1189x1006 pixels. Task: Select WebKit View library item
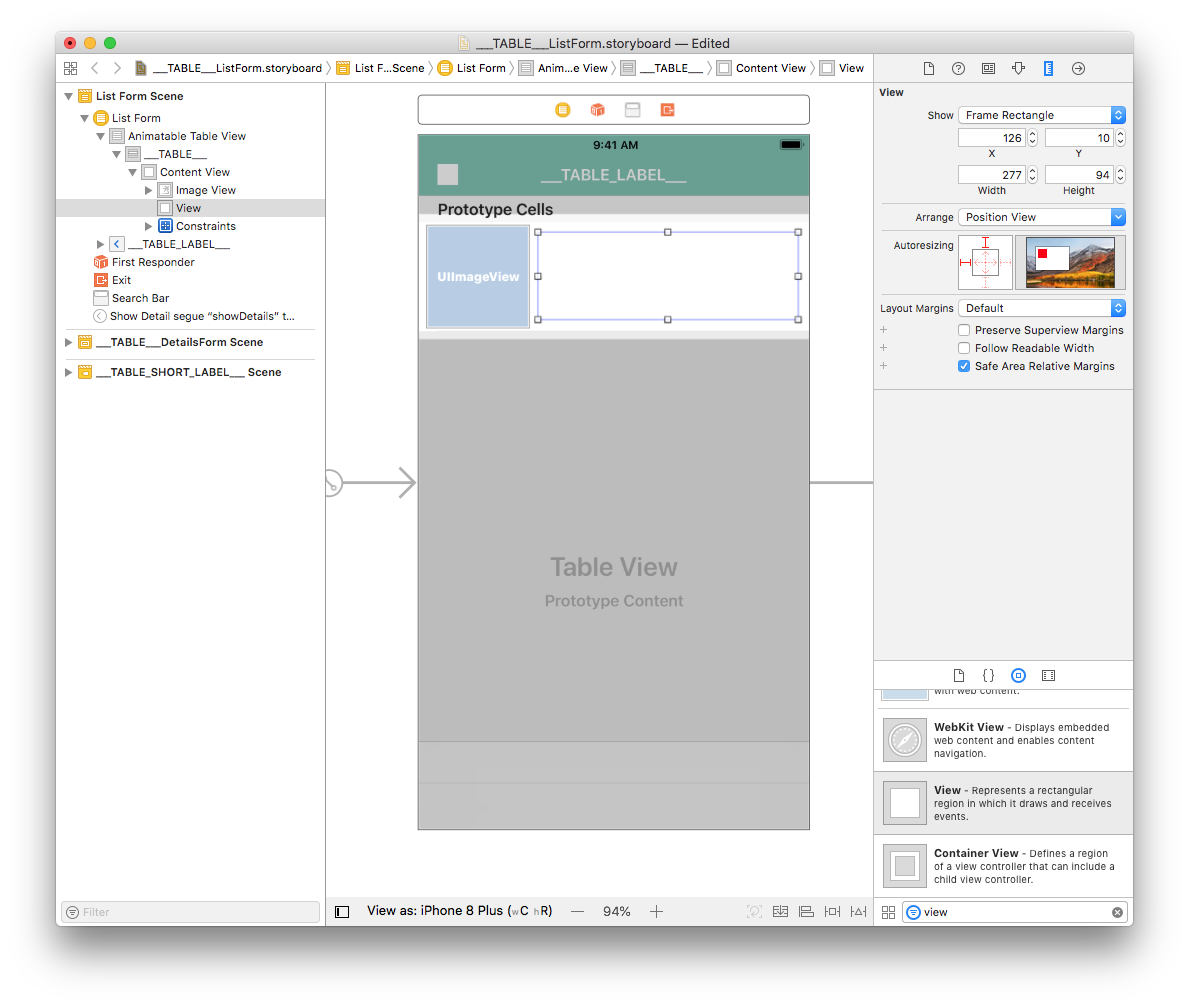(x=1003, y=740)
